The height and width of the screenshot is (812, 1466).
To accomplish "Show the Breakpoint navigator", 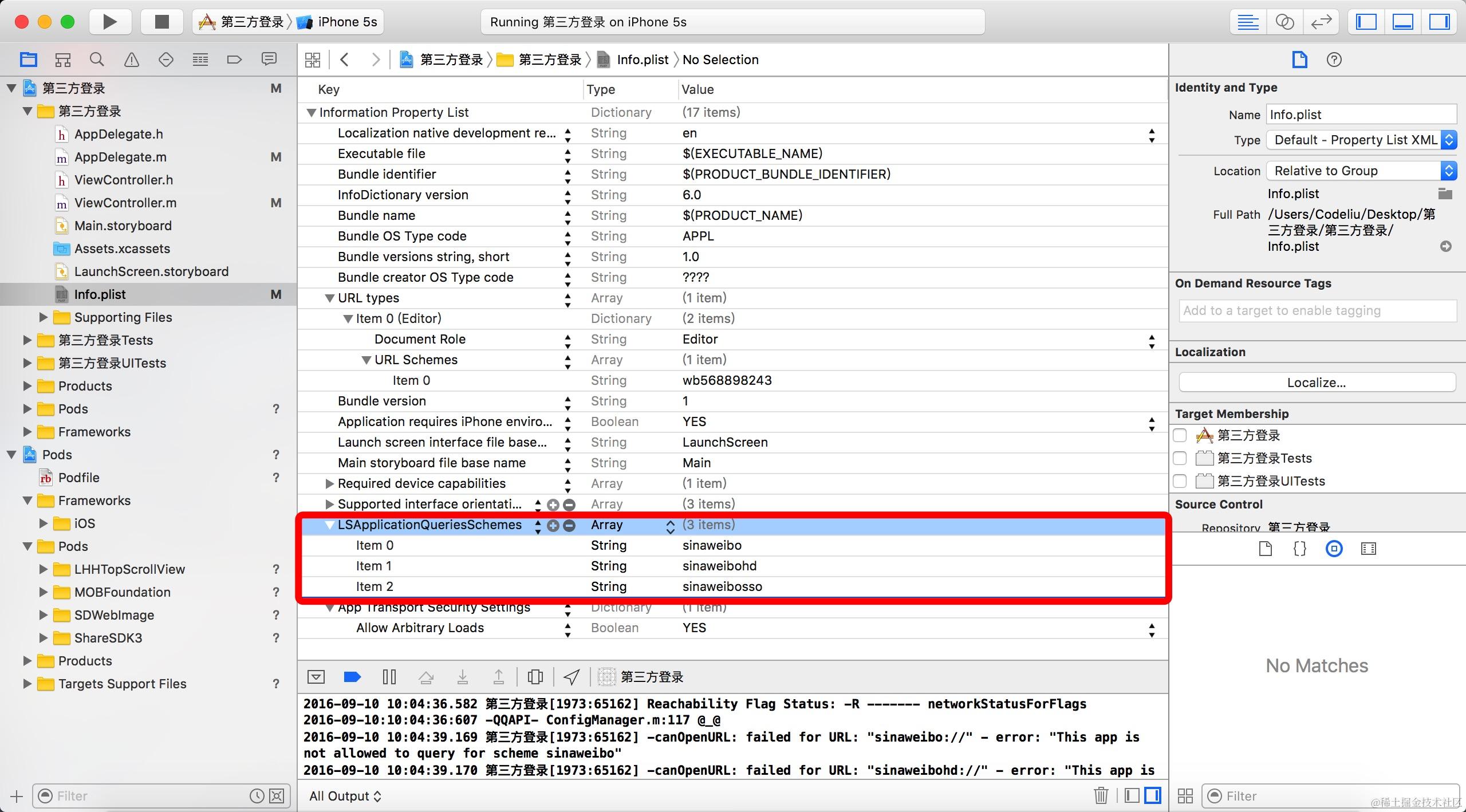I will (234, 60).
